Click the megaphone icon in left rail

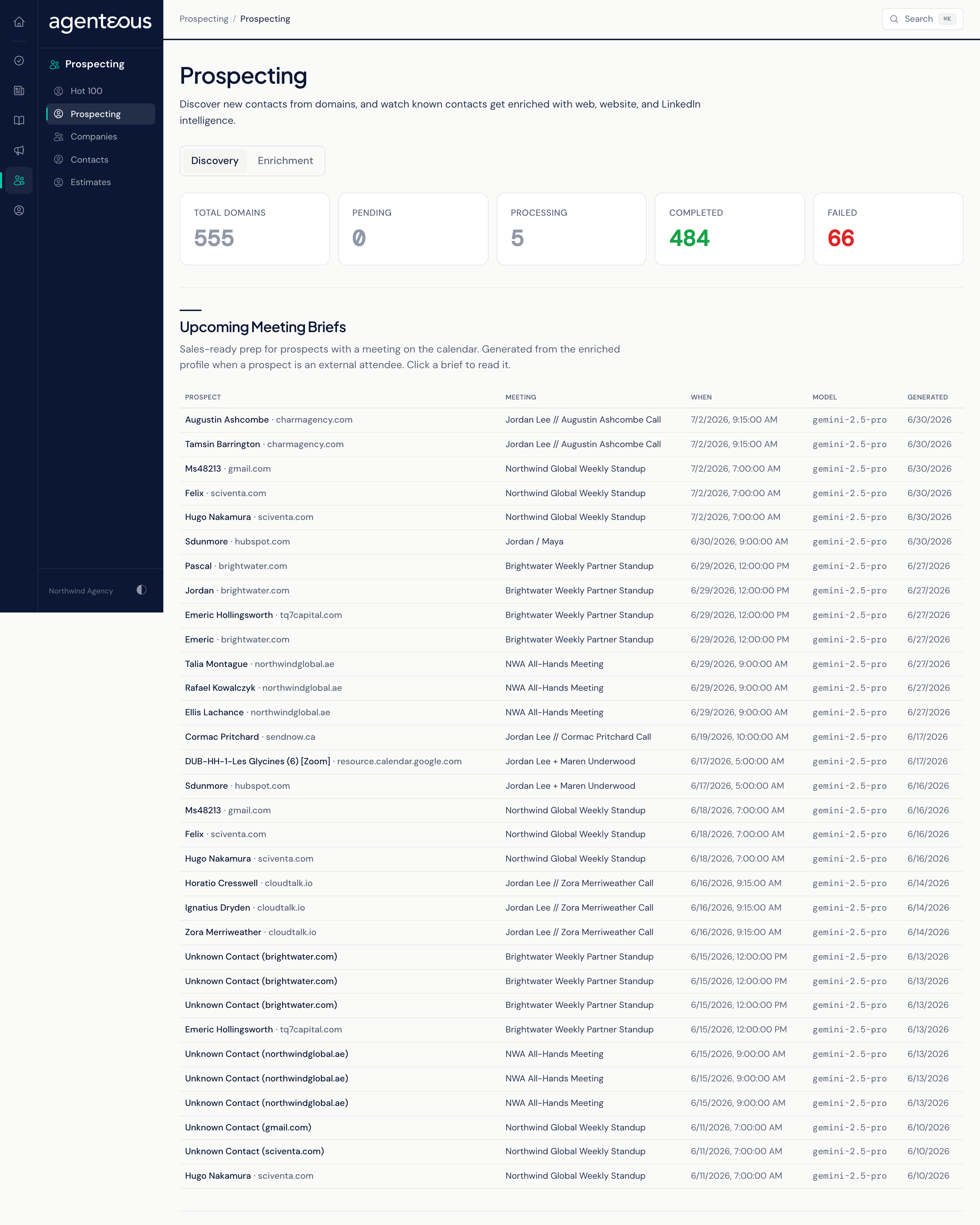coord(19,150)
